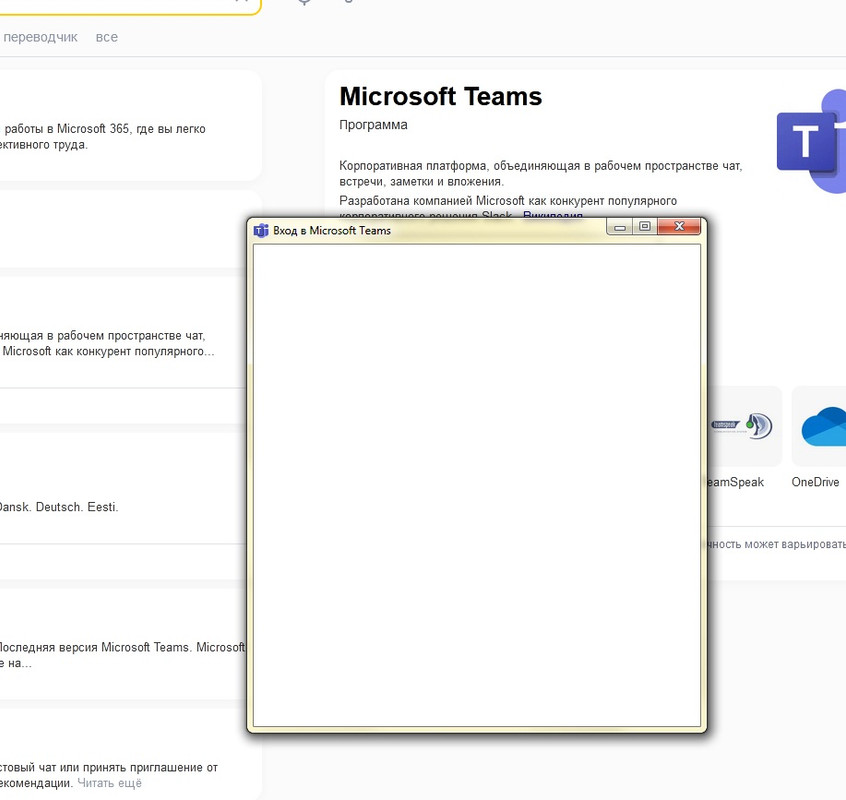The image size is (846, 800).
Task: Click the TeamSpeak label
Action: [x=735, y=482]
